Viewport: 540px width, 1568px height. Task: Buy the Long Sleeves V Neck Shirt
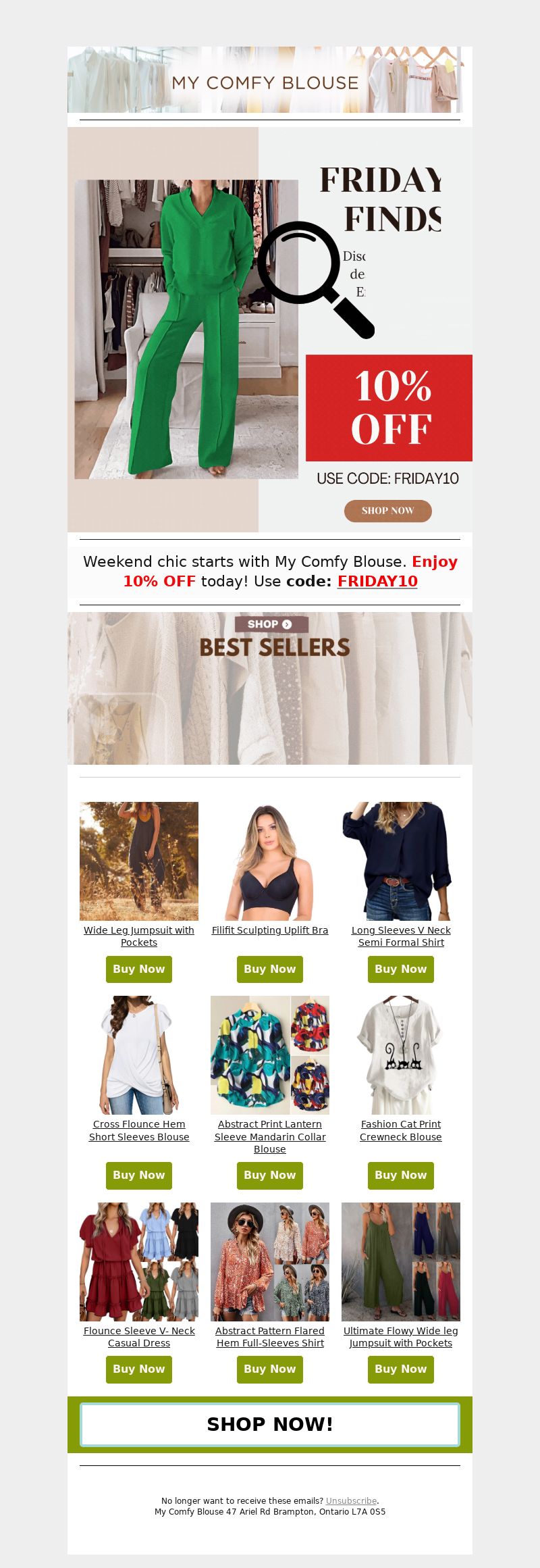[x=401, y=969]
